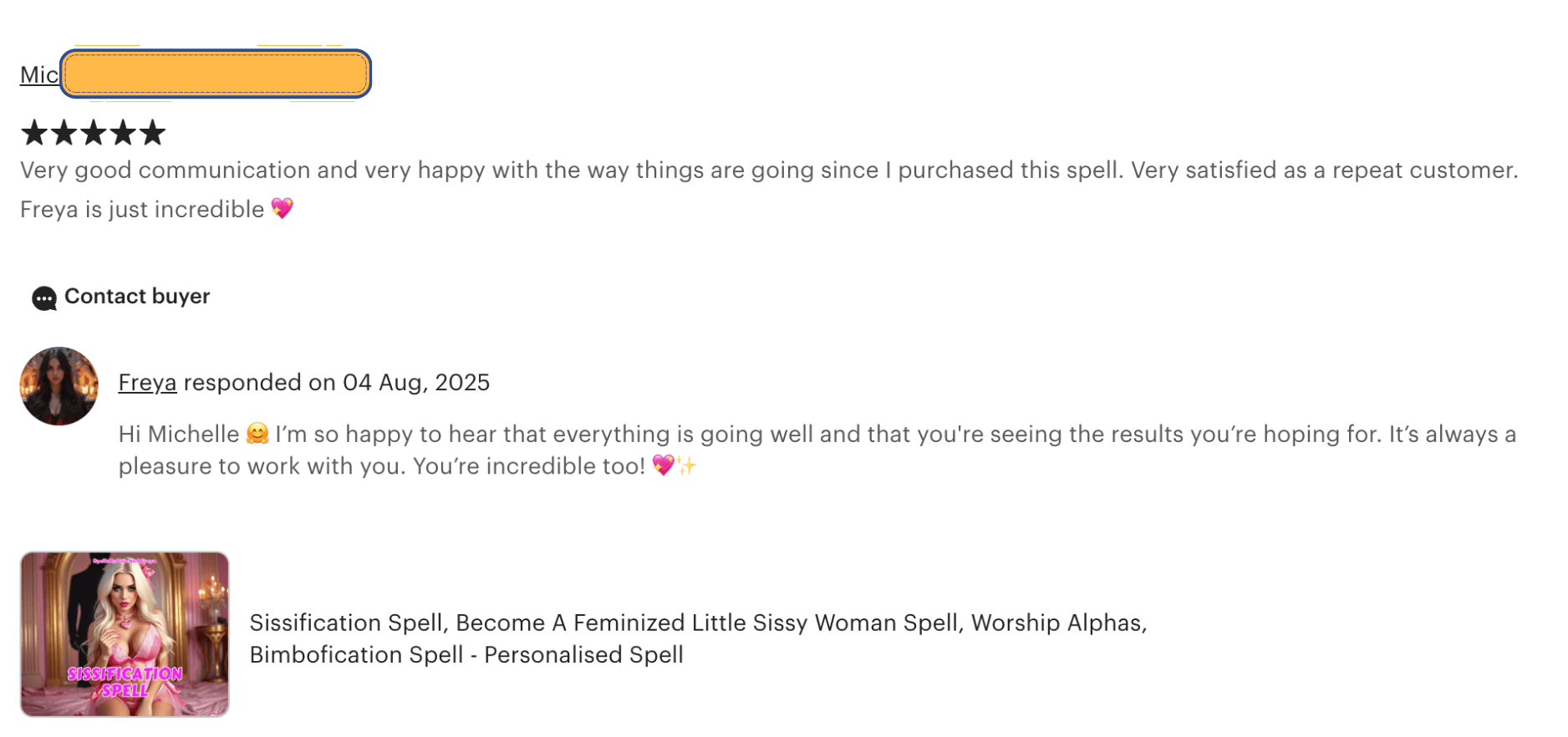Click Freya's round profile avatar
The height and width of the screenshot is (737, 1568).
pyautogui.click(x=59, y=386)
